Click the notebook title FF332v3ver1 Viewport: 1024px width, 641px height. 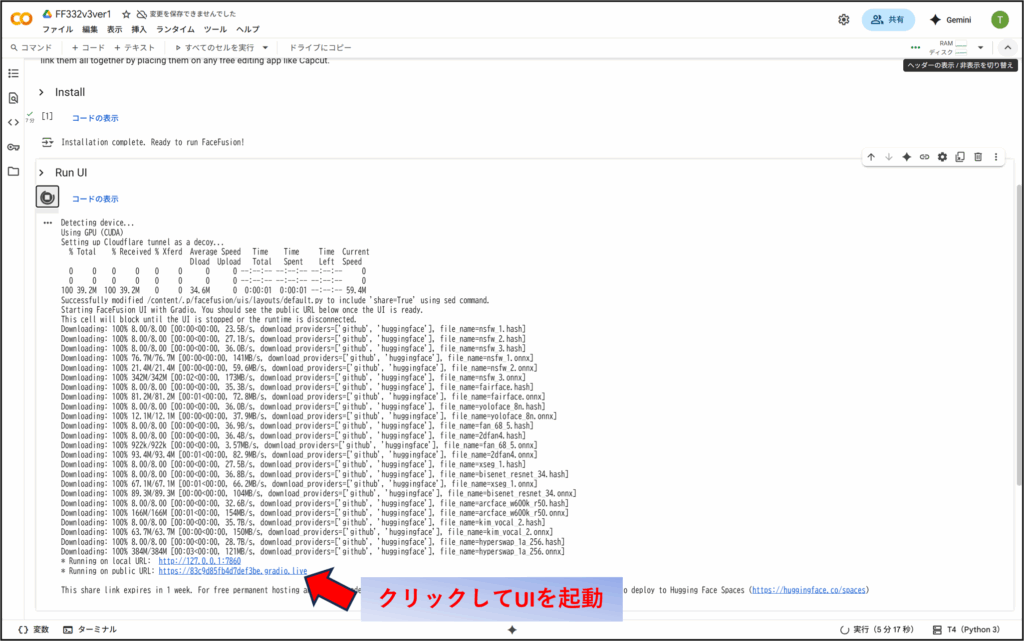tap(83, 14)
